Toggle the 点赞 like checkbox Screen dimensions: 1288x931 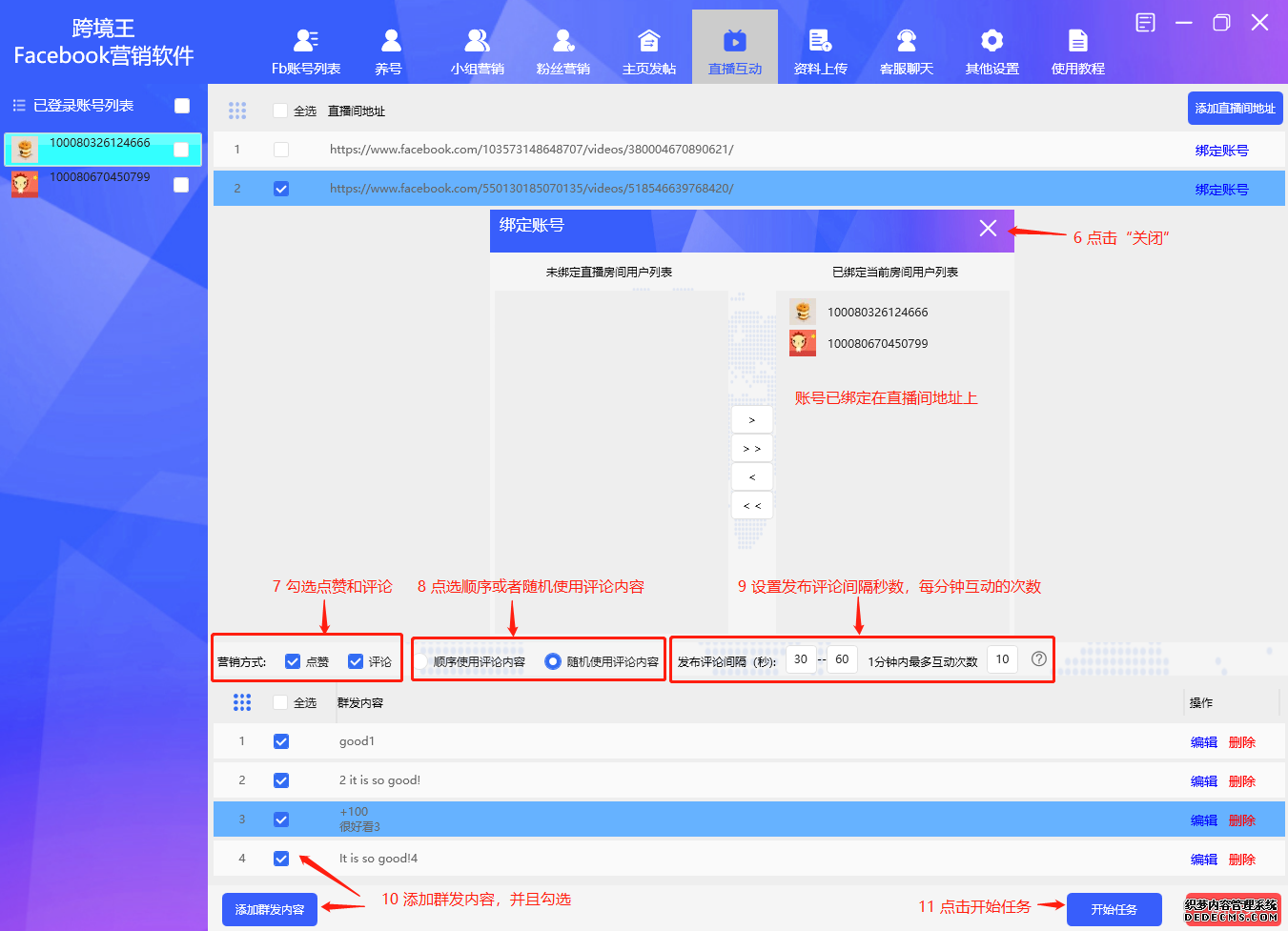(293, 661)
